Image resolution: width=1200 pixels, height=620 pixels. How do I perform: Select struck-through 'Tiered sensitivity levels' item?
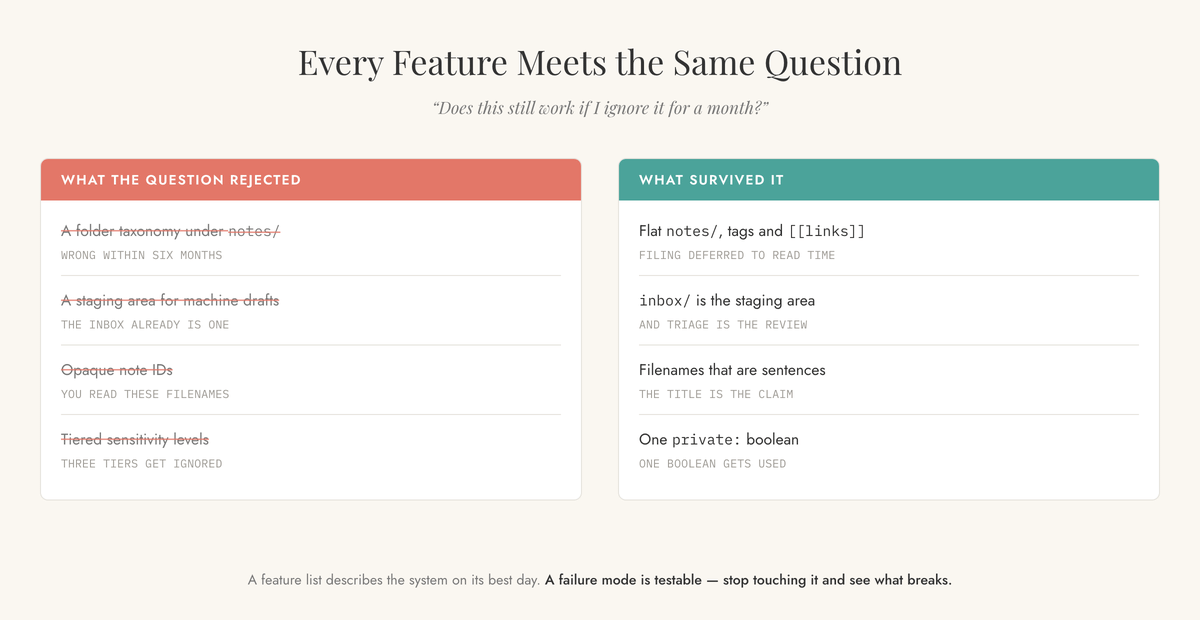[x=135, y=439]
